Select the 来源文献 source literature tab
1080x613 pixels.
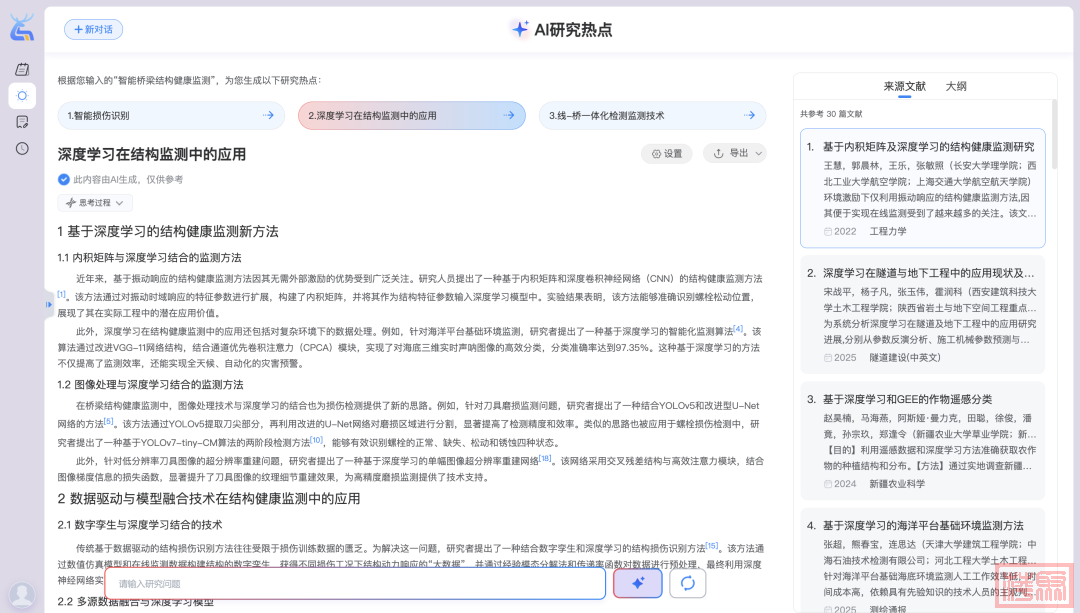[904, 87]
